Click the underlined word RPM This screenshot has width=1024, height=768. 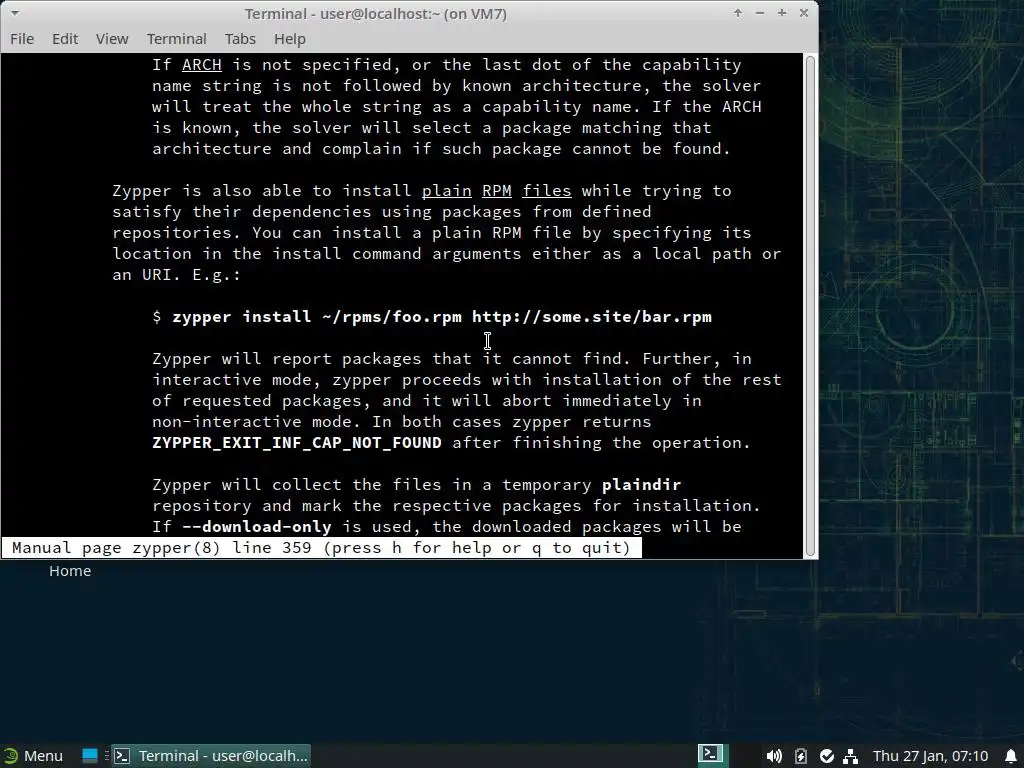[x=497, y=191]
